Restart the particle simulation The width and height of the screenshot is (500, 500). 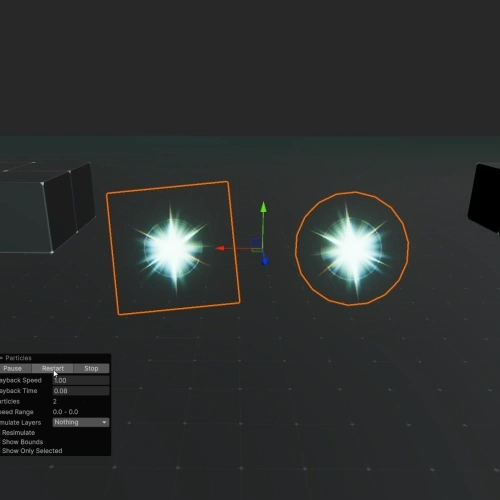point(53,368)
